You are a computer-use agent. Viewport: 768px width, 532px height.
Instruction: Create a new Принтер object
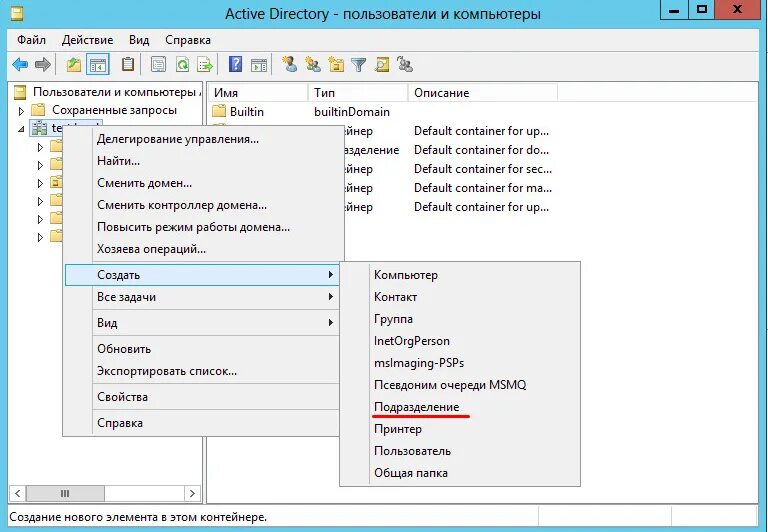(x=460, y=429)
